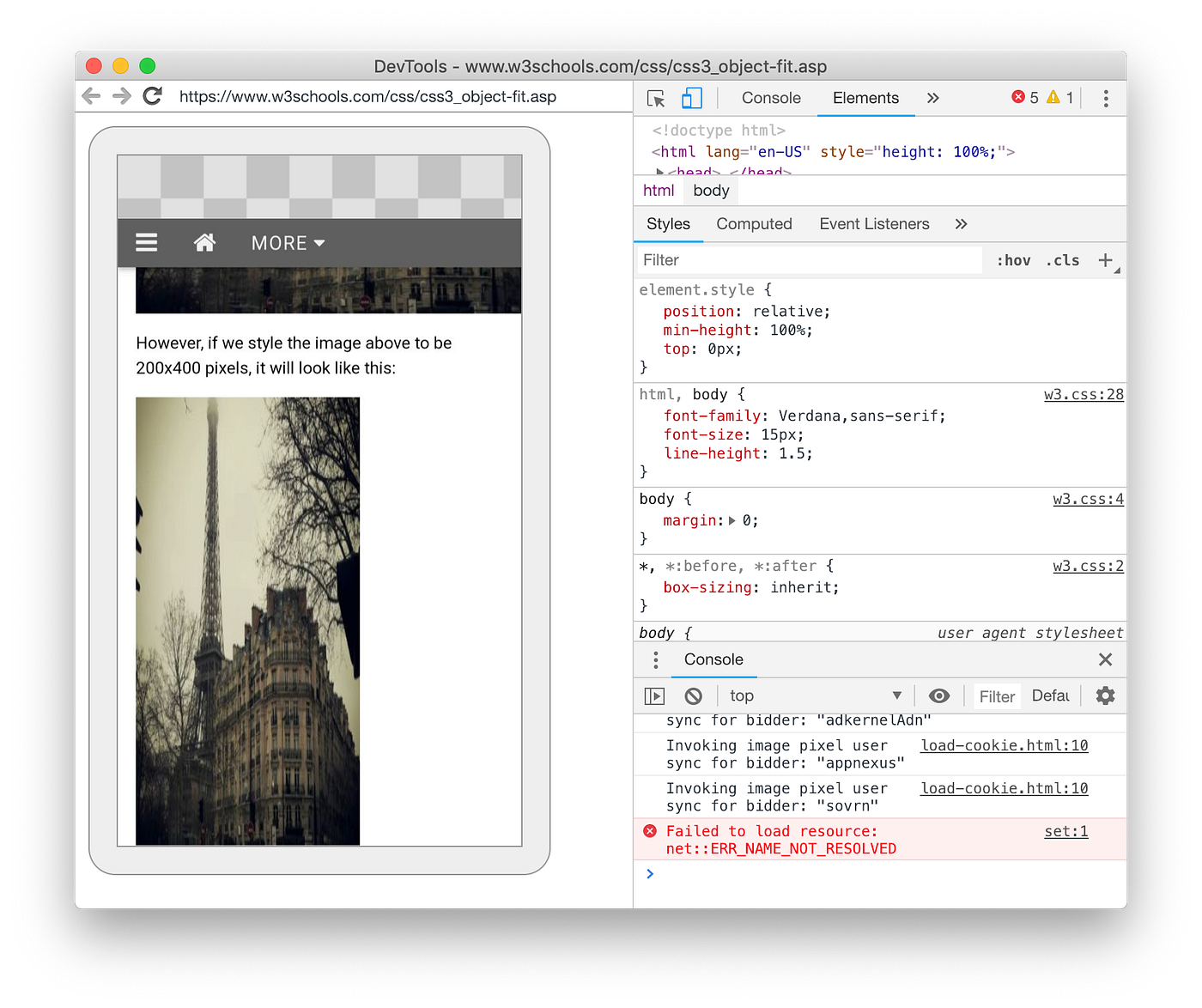Image resolution: width=1202 pixels, height=1008 pixels.
Task: Open the console settings gear
Action: tap(1104, 695)
